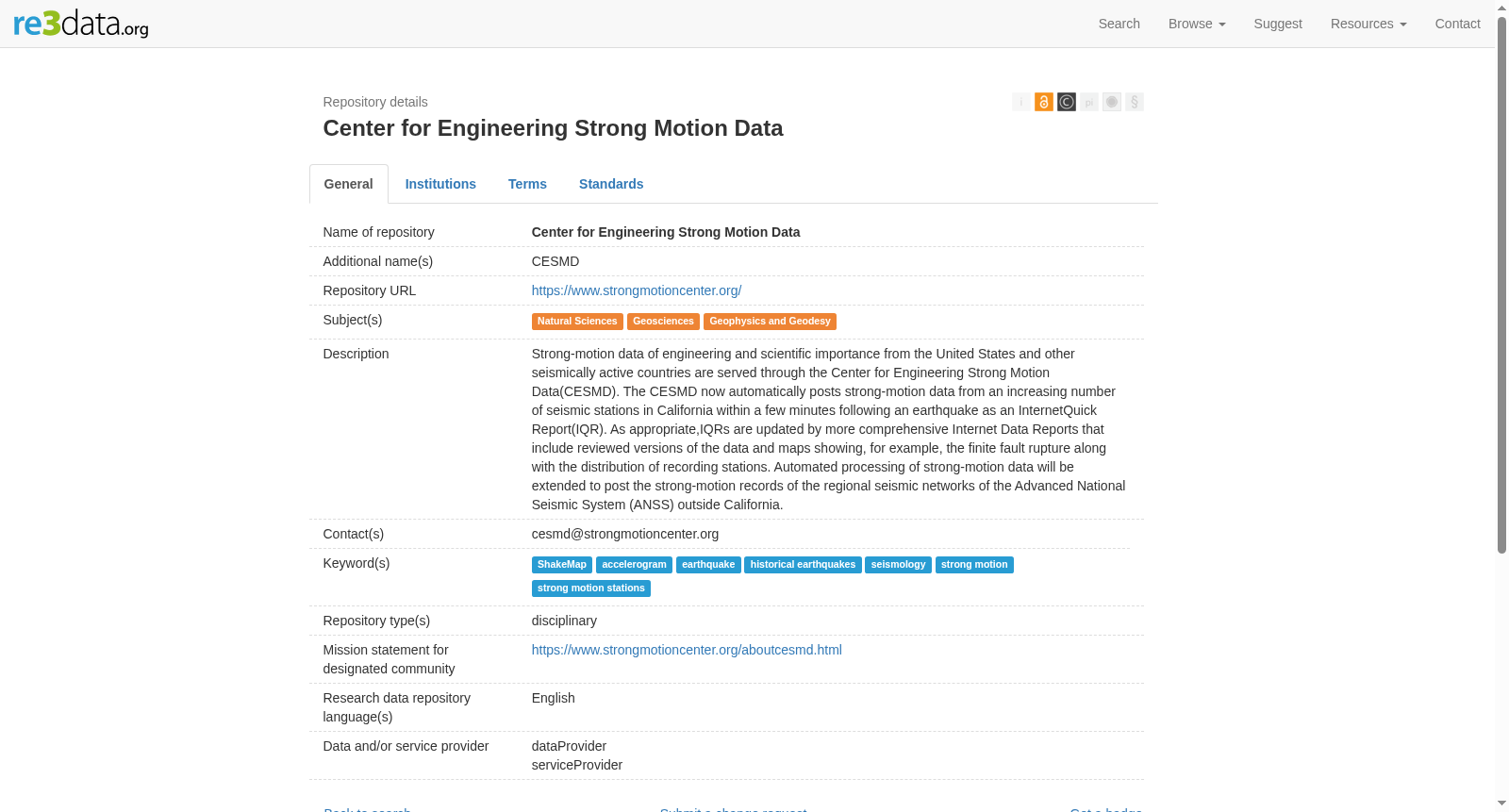The width and height of the screenshot is (1509, 812).
Task: Click the description paragraph about strong-motion data
Action: pyautogui.click(x=829, y=429)
